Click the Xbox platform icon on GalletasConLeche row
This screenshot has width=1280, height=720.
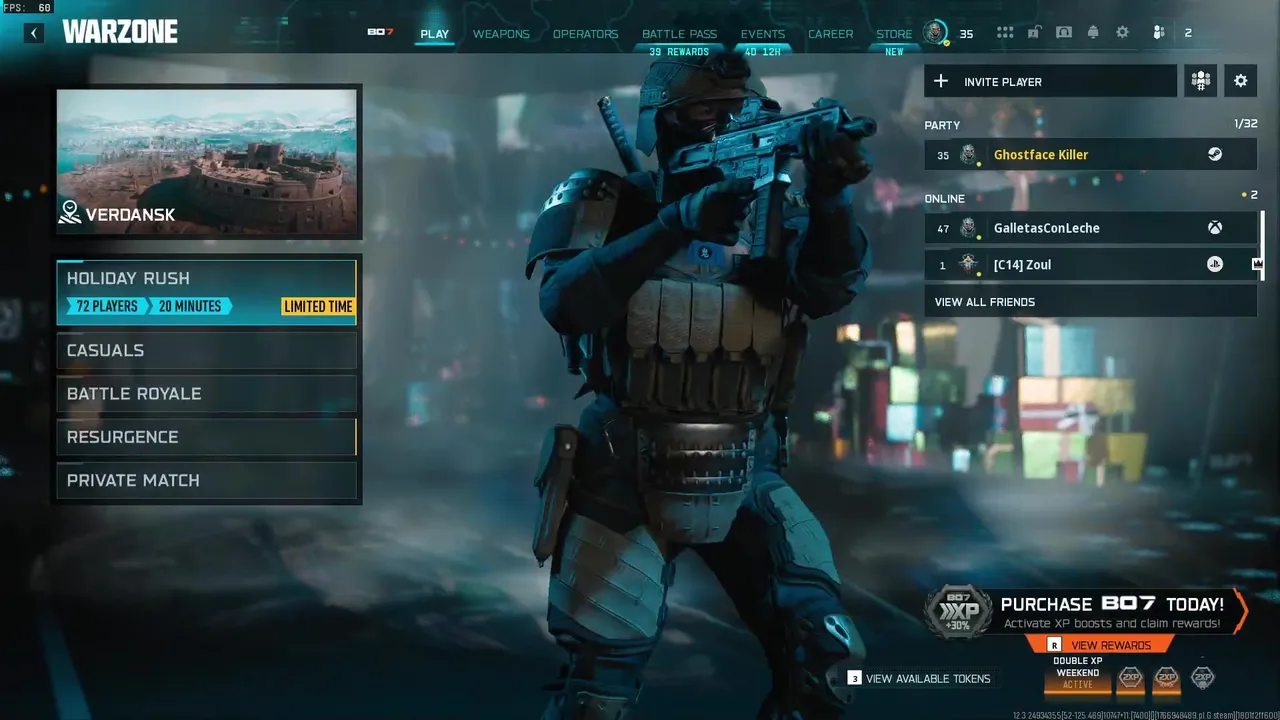[x=1214, y=228]
